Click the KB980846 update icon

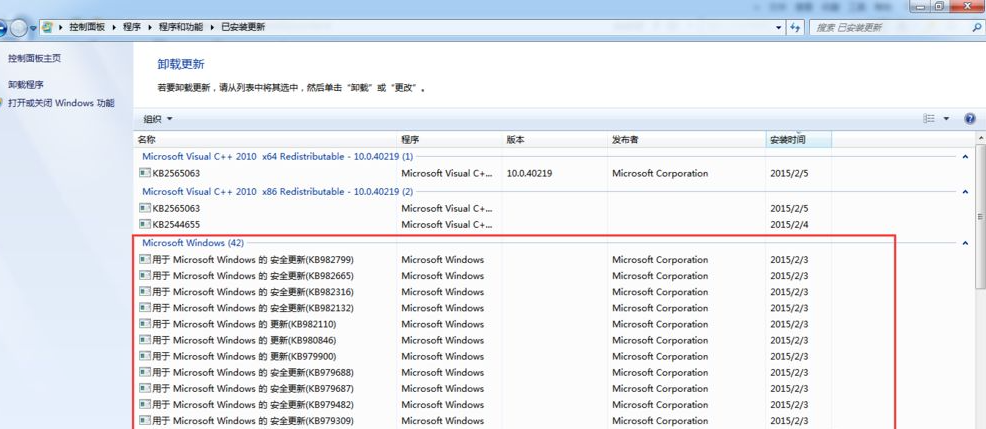click(x=145, y=340)
